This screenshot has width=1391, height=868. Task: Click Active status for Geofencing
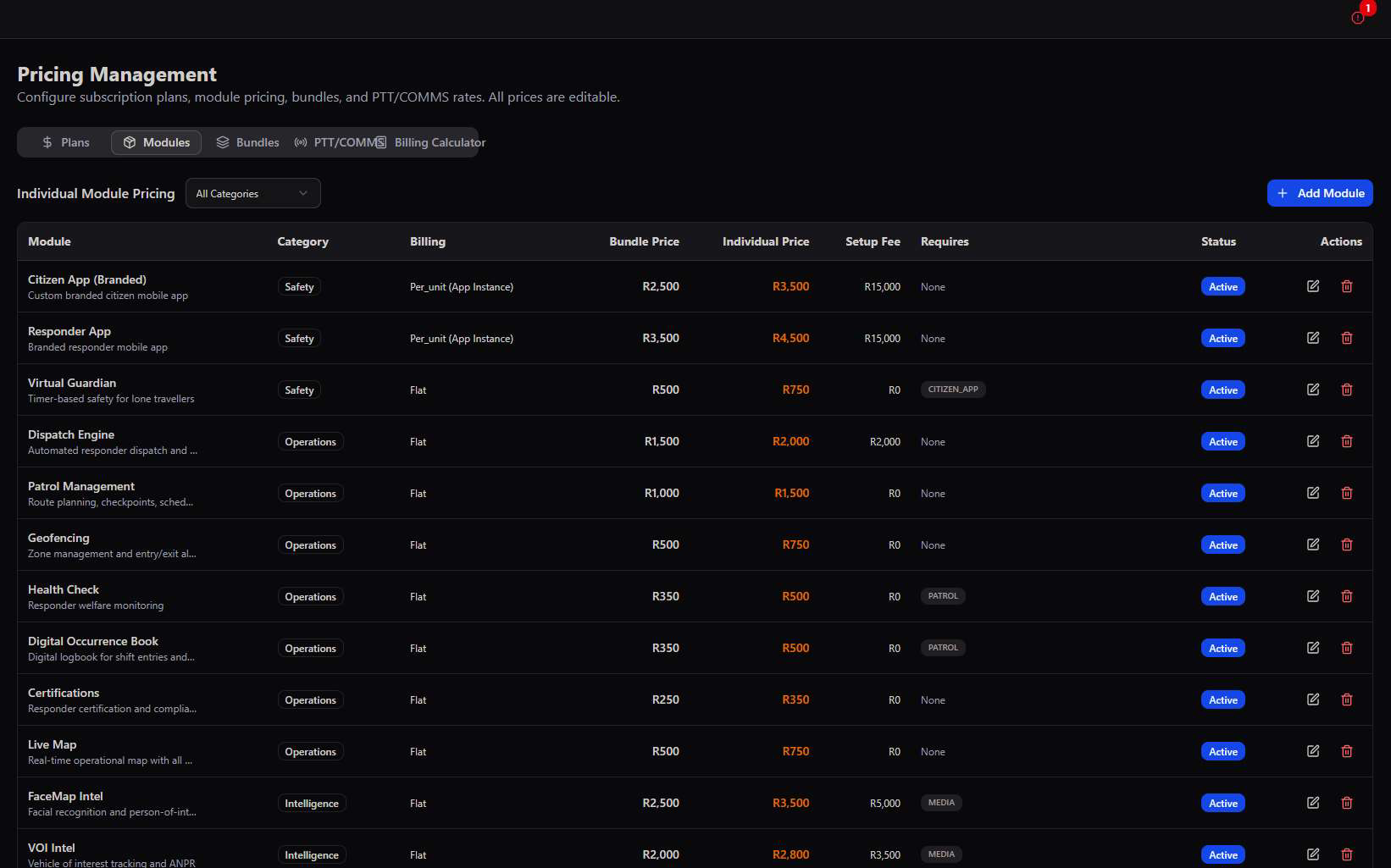point(1223,545)
